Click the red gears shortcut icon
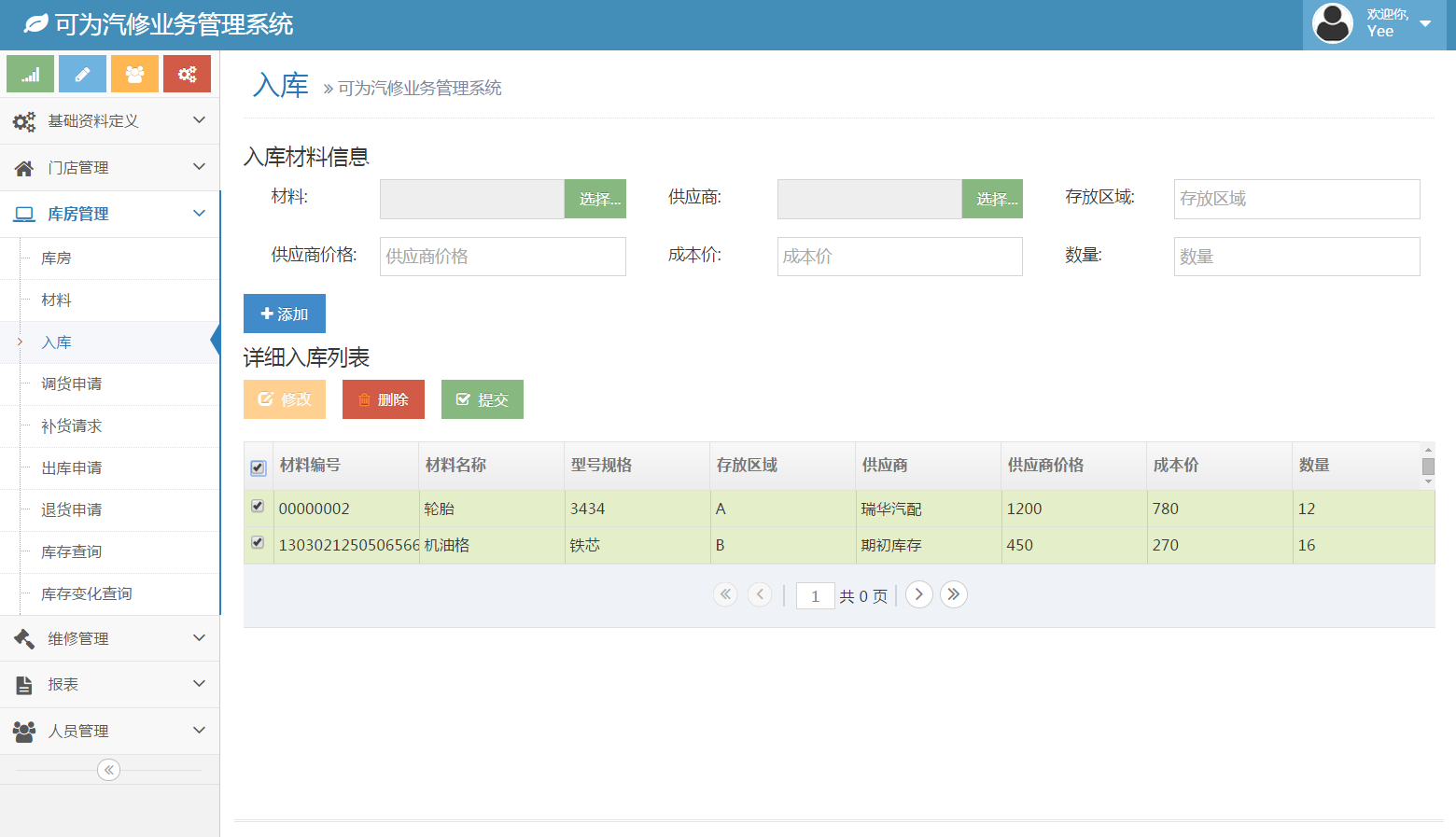 point(187,74)
